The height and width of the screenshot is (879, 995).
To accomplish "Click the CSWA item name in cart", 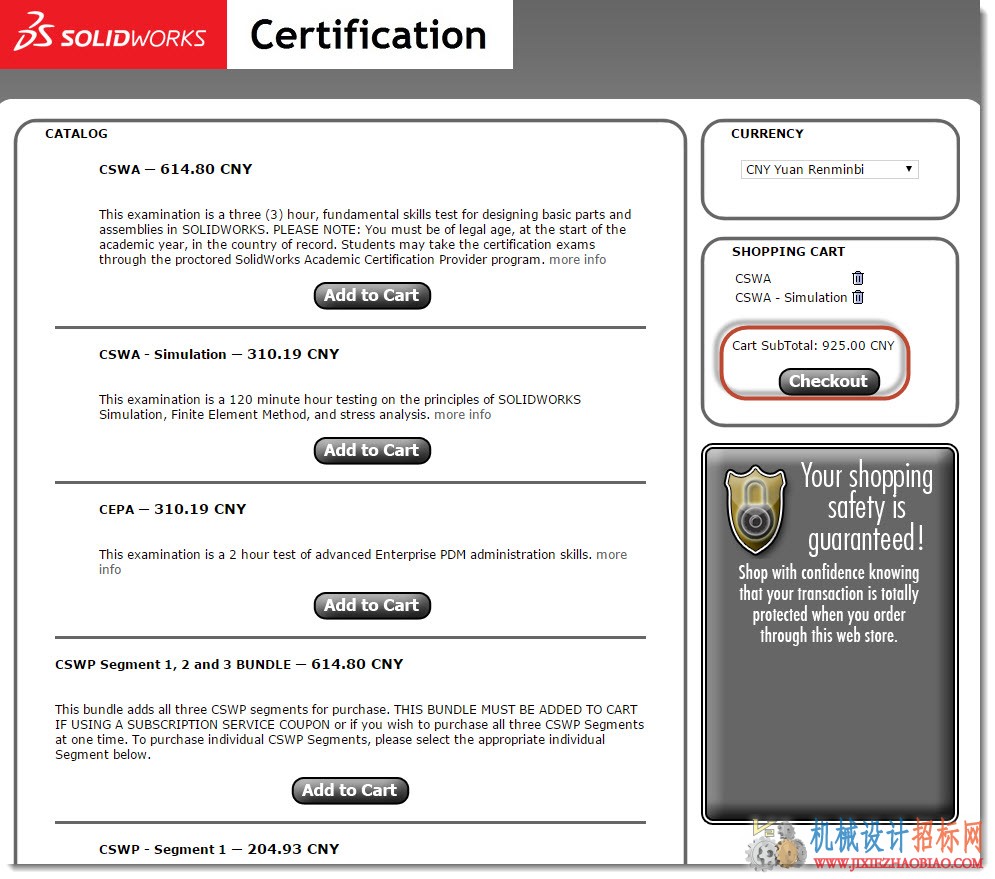I will point(753,279).
